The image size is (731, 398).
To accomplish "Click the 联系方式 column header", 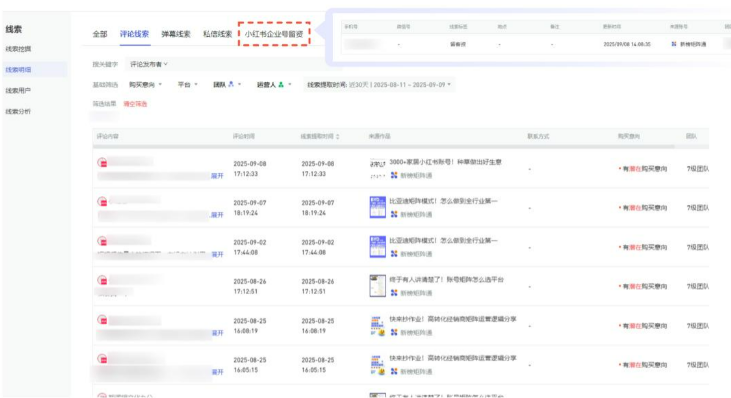I will coord(538,137).
